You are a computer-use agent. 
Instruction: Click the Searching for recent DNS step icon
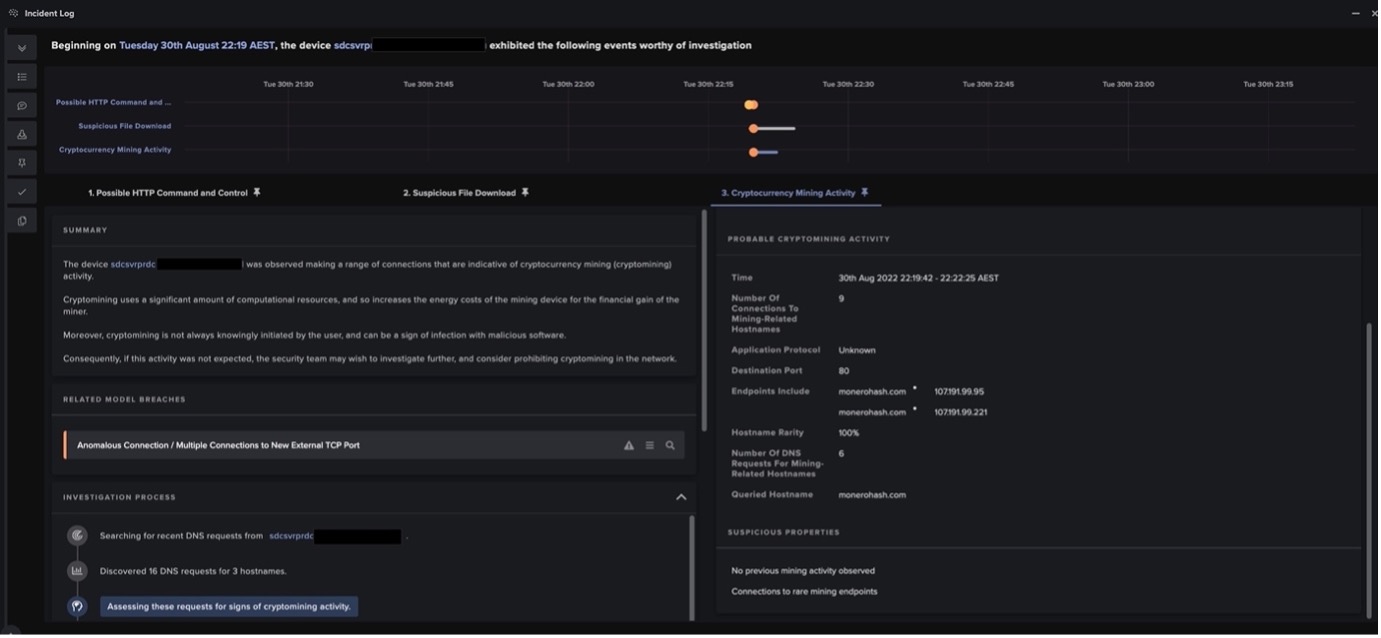77,536
